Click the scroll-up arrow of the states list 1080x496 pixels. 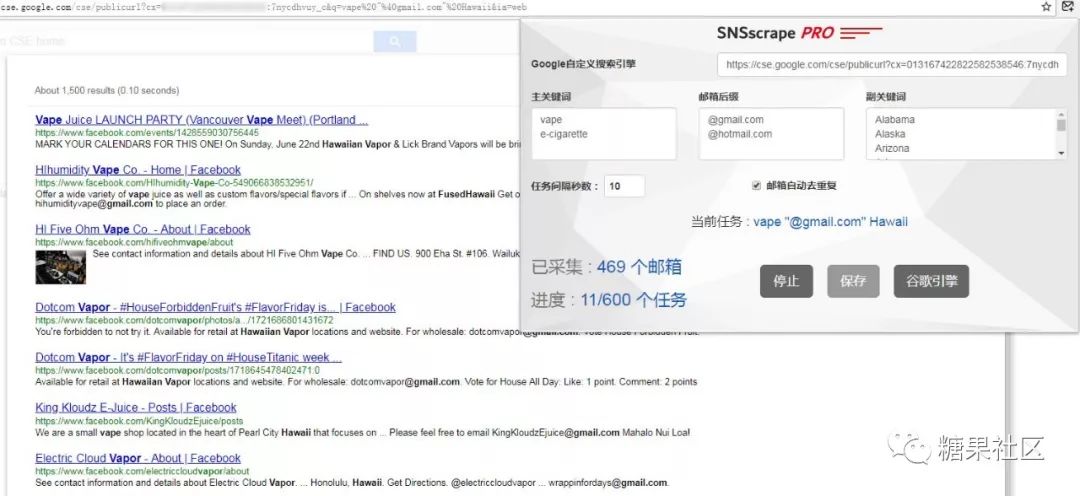point(1061,114)
